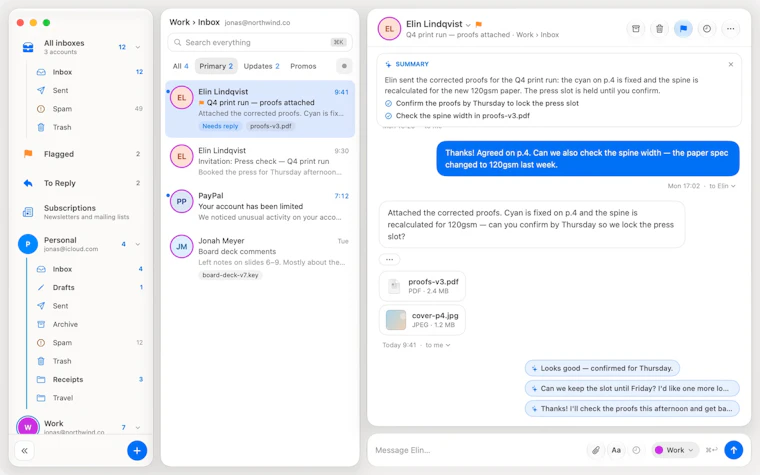Open text formatting Aa button
Image resolution: width=760 pixels, height=475 pixels.
click(616, 450)
